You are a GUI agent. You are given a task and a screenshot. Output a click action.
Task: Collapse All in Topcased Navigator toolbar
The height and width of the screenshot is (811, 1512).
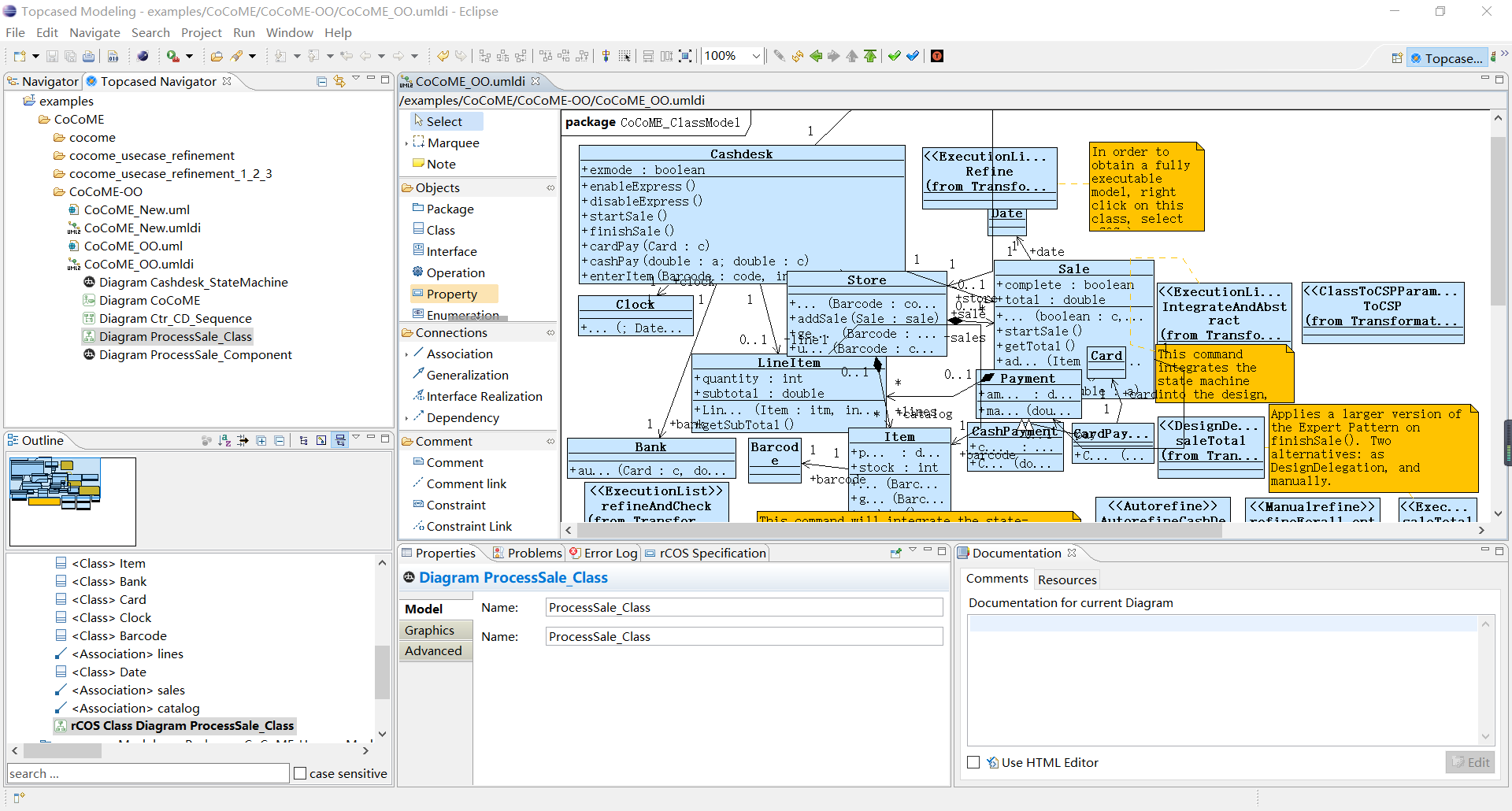tap(321, 81)
